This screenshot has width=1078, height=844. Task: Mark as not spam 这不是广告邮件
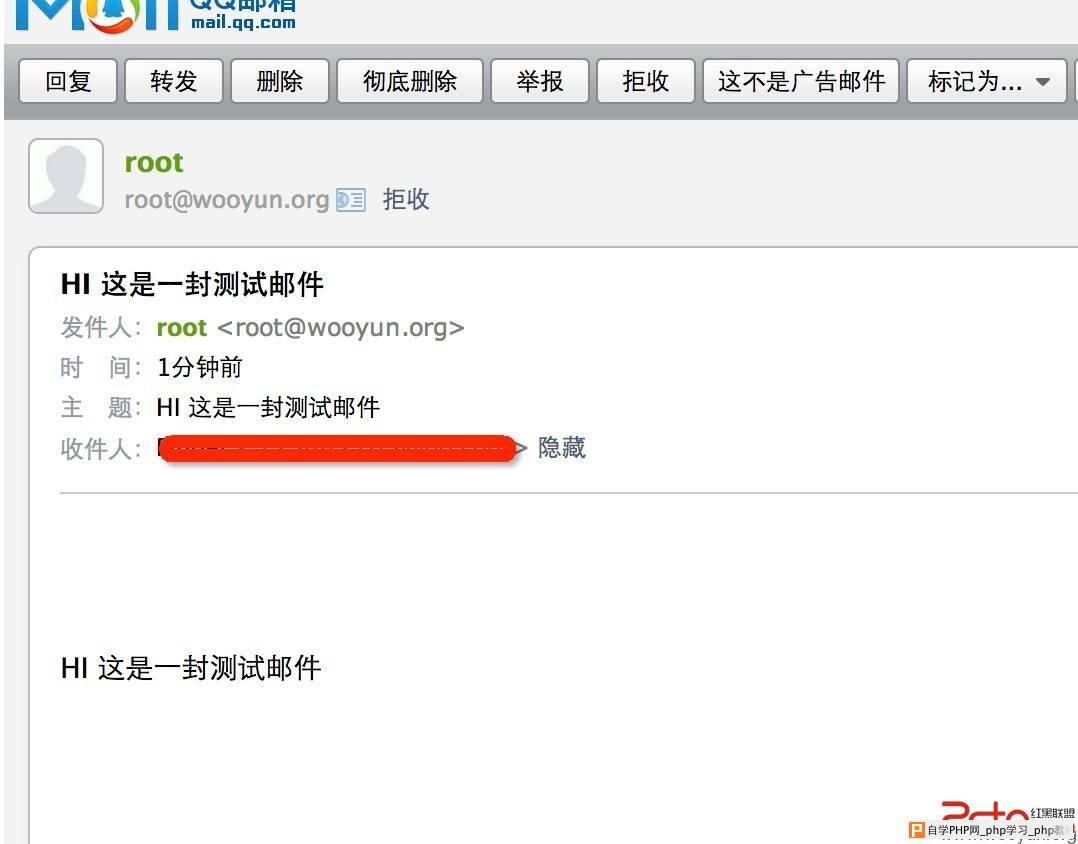tap(801, 81)
